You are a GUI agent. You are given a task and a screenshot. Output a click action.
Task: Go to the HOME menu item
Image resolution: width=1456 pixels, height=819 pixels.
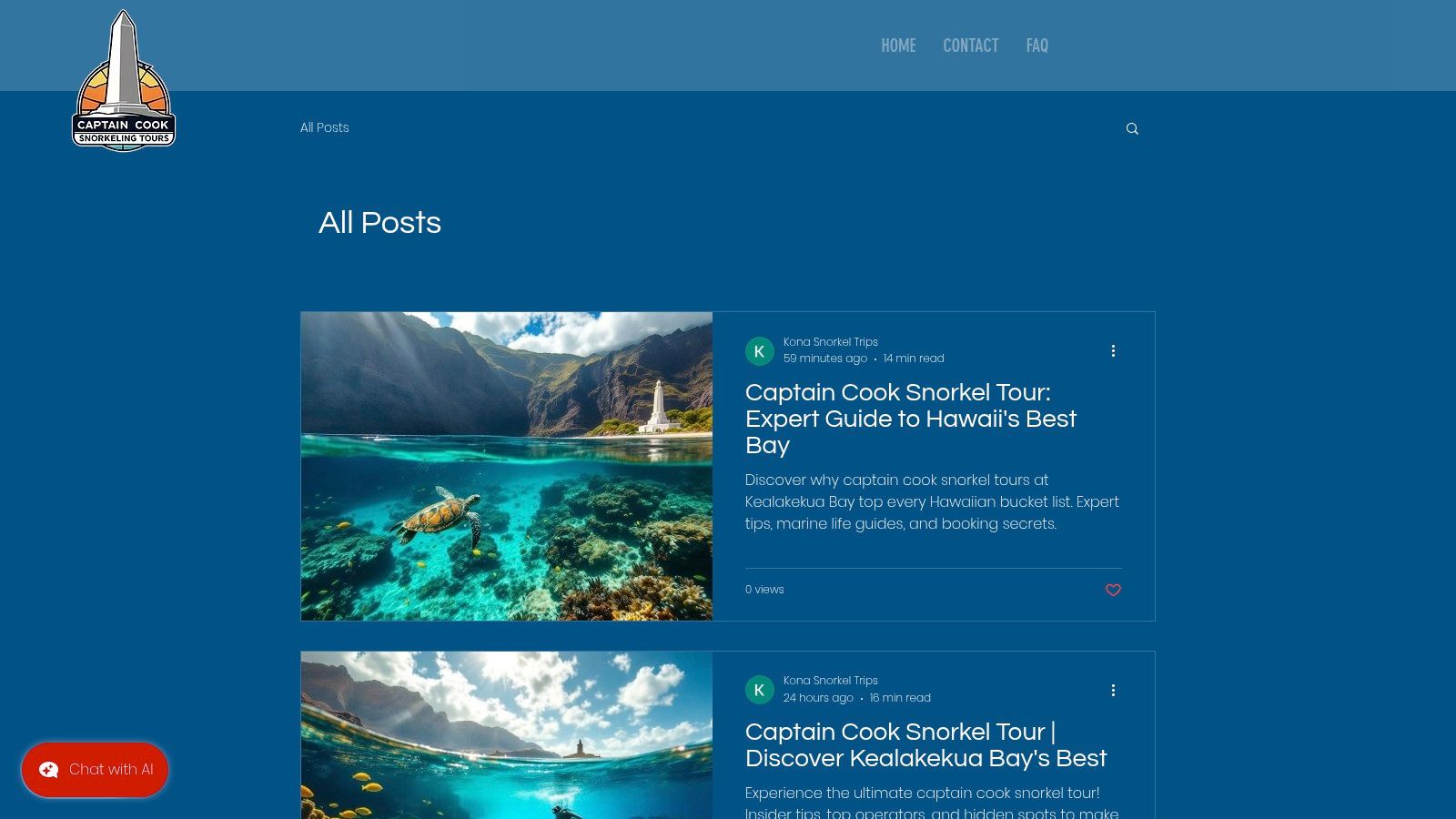click(898, 45)
